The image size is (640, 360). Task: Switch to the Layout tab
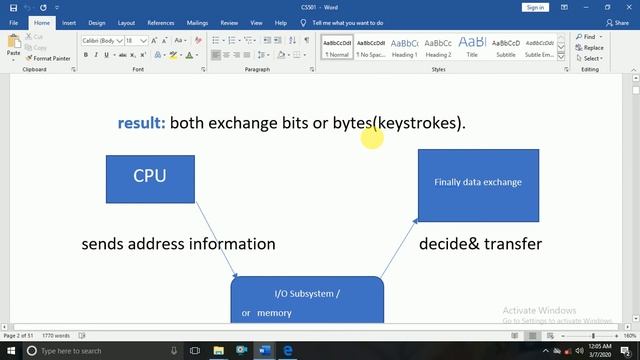point(126,23)
